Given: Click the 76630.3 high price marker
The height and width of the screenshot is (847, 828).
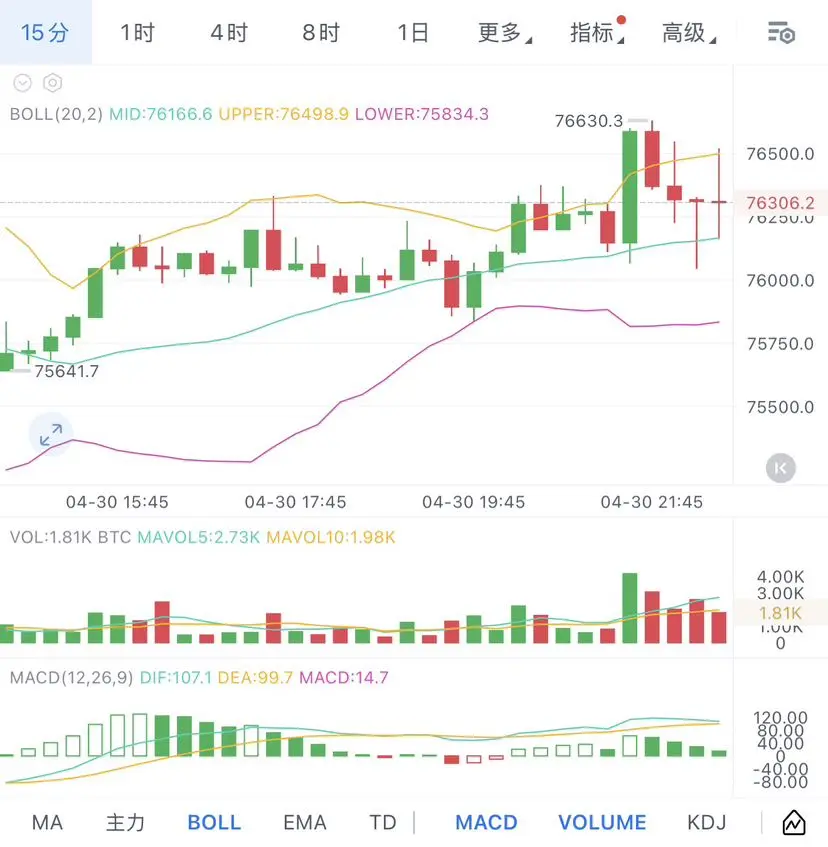Looking at the screenshot, I should pos(589,121).
